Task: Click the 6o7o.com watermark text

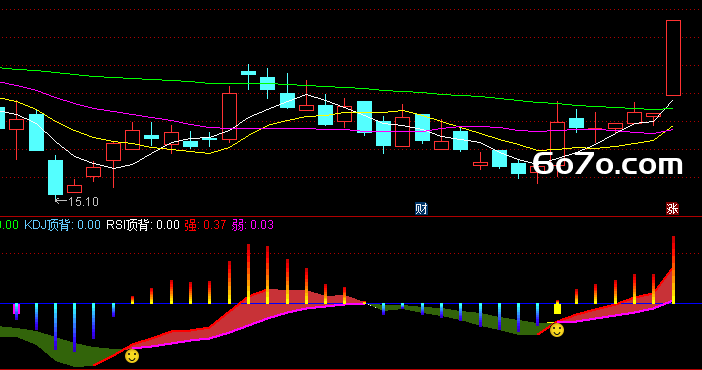Action: 607,164
